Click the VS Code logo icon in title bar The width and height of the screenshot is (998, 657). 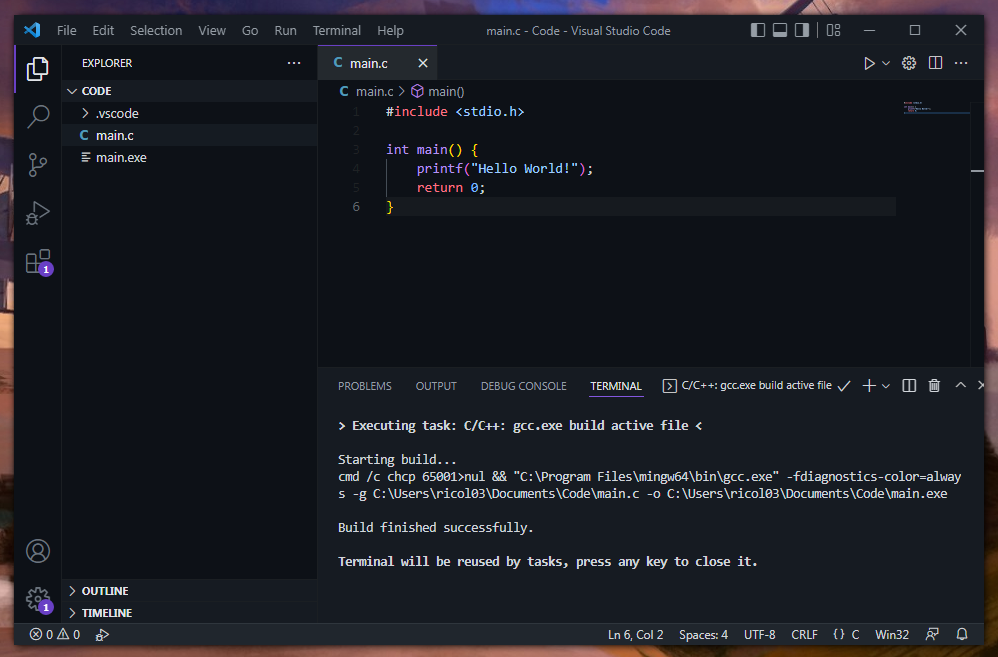click(32, 30)
